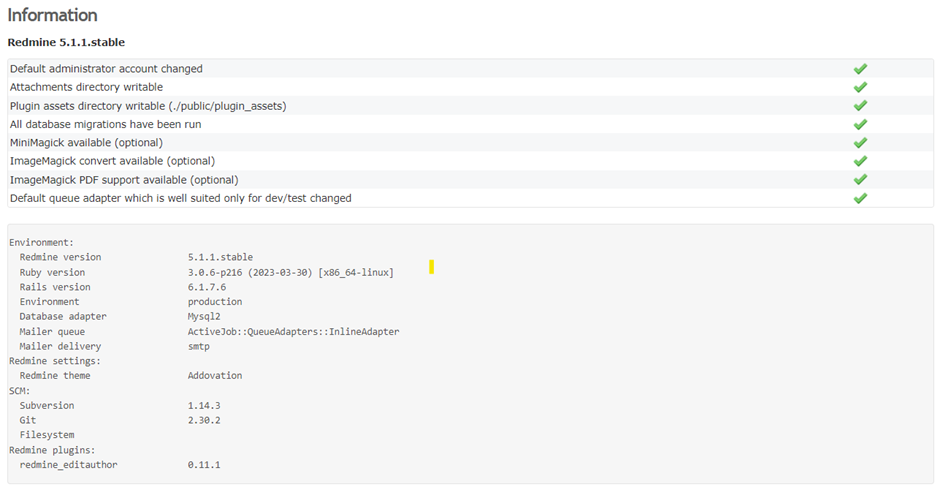
Task: Click the 'Attachments directory writable' text
Action: click(86, 87)
